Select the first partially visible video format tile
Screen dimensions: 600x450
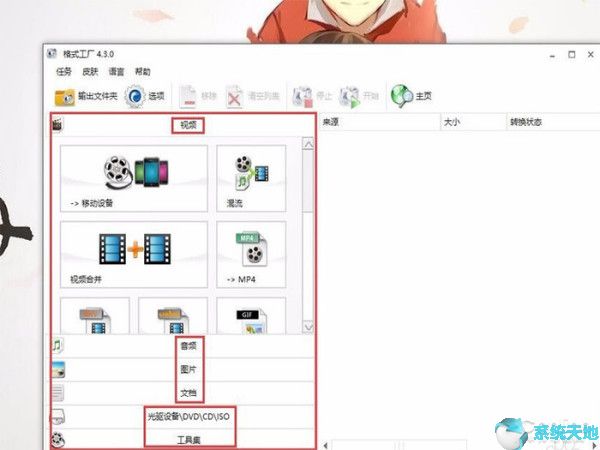click(x=95, y=316)
